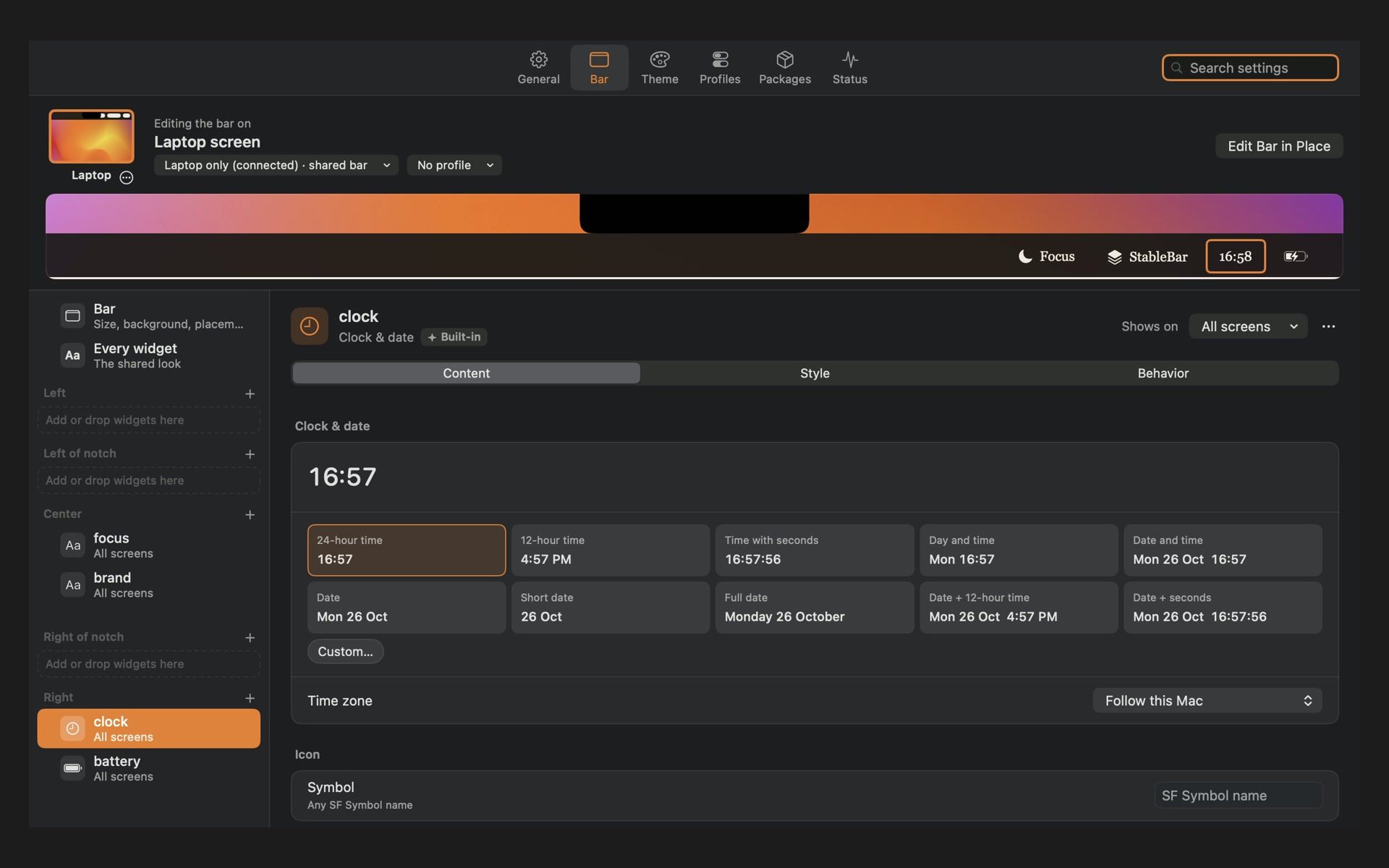This screenshot has width=1389, height=868.
Task: Click the SF Symbol name field
Action: tap(1238, 796)
